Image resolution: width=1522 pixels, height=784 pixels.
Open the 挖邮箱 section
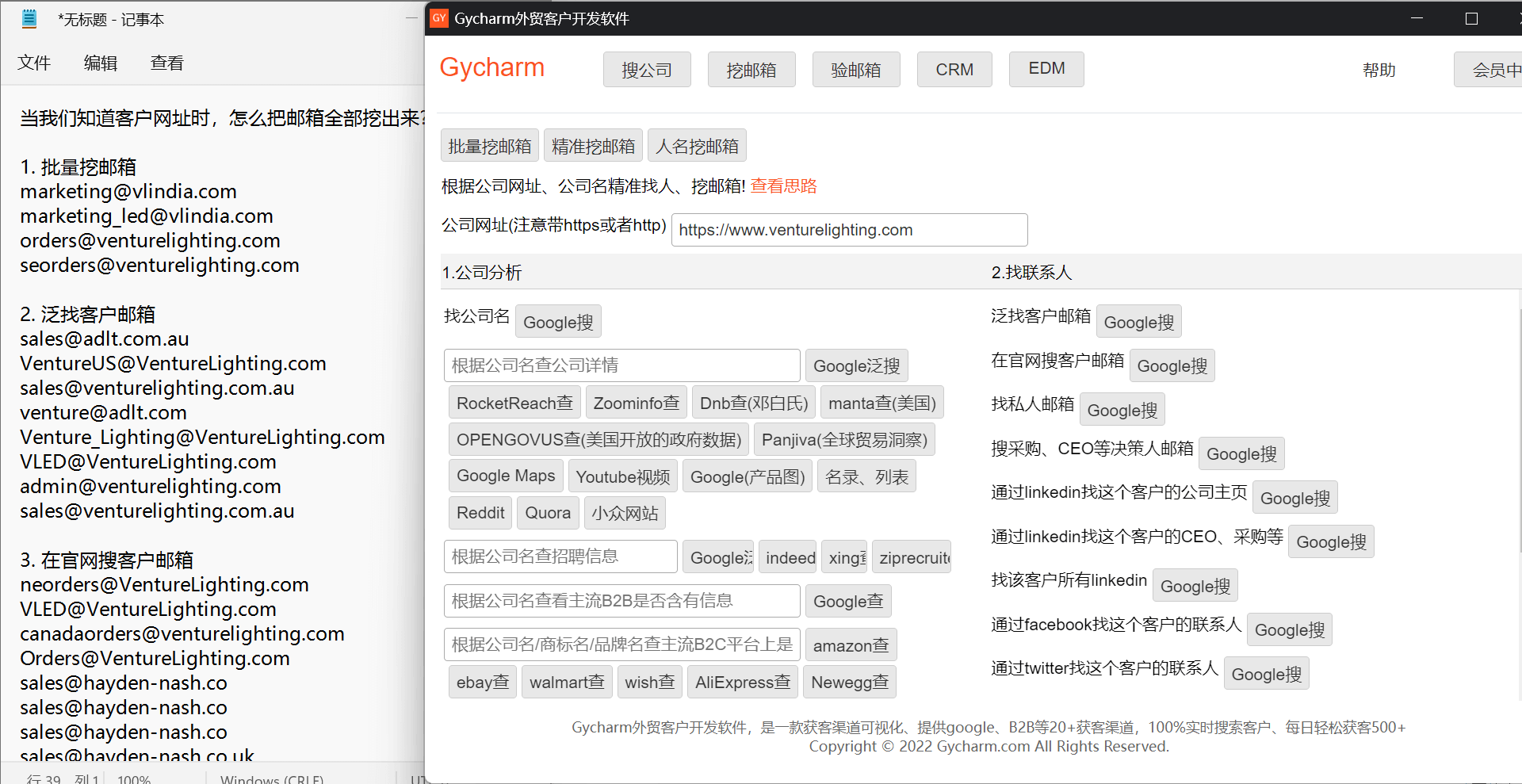coord(751,70)
